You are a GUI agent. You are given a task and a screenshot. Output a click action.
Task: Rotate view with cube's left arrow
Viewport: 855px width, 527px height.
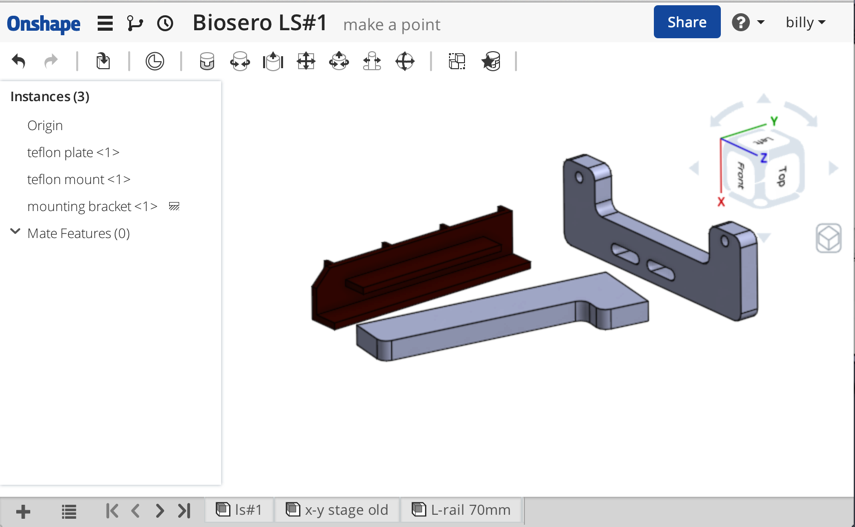coord(694,169)
